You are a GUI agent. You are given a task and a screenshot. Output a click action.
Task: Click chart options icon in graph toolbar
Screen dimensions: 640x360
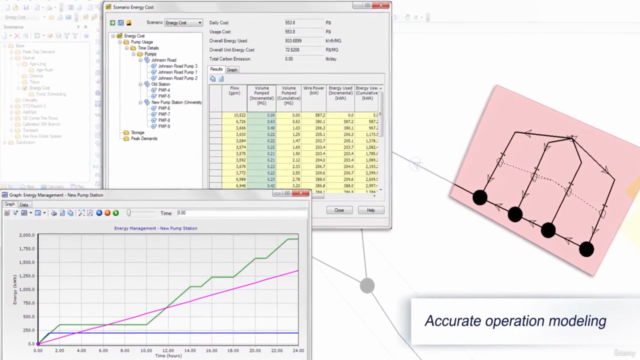[x=24, y=213]
